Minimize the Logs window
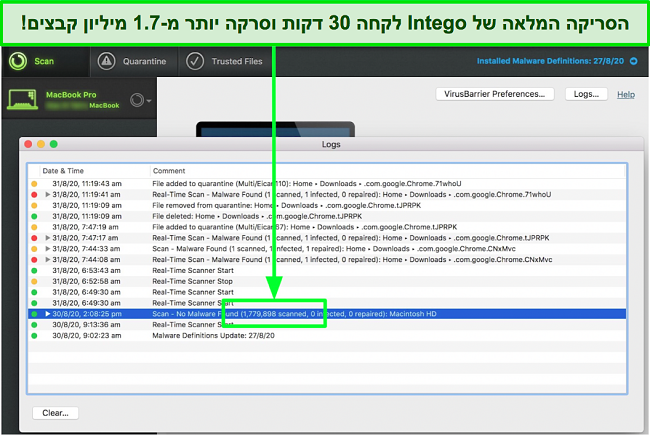Viewport: 650px width, 435px height. [x=41, y=144]
